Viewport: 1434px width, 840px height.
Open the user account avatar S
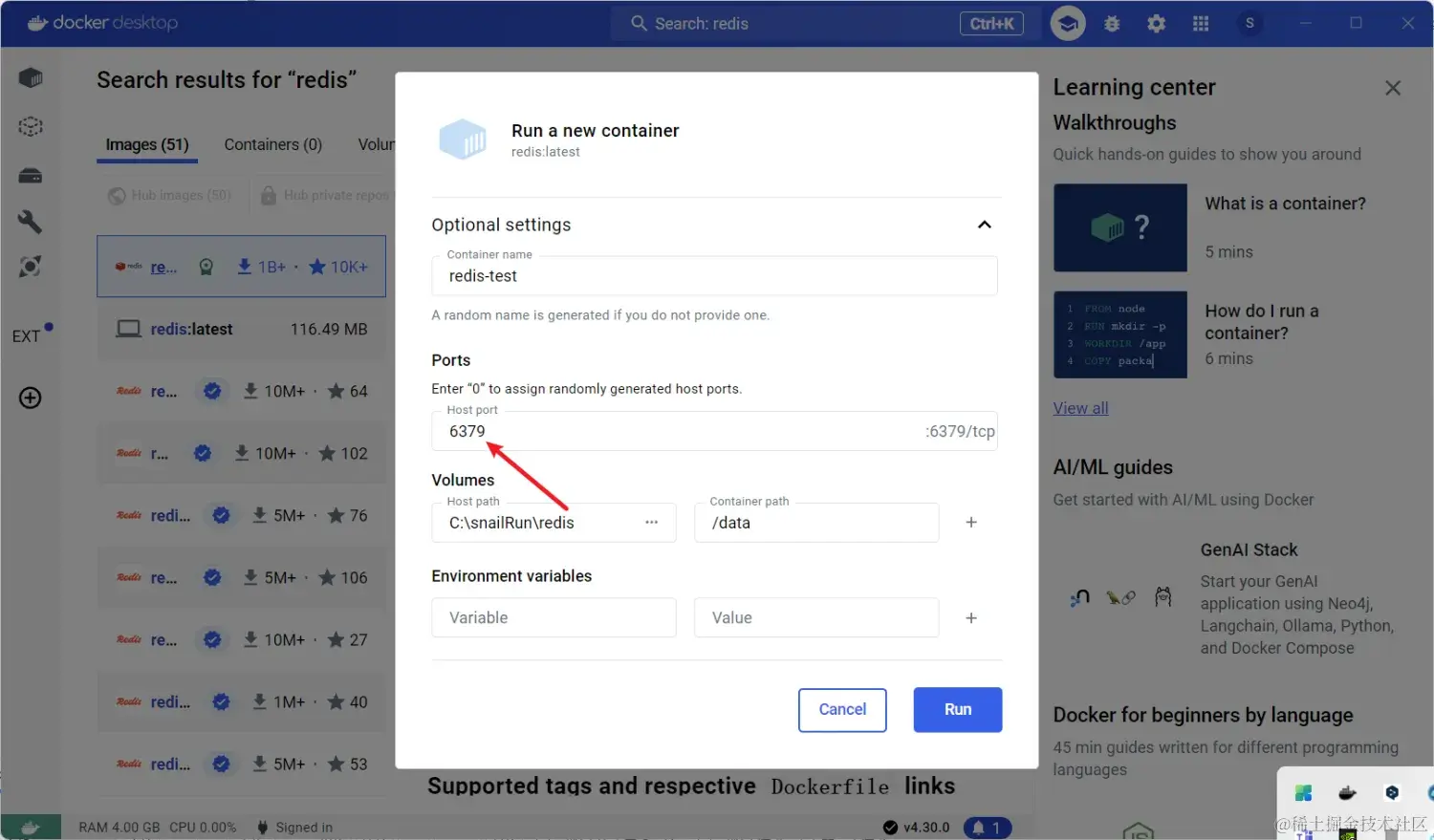(1249, 23)
